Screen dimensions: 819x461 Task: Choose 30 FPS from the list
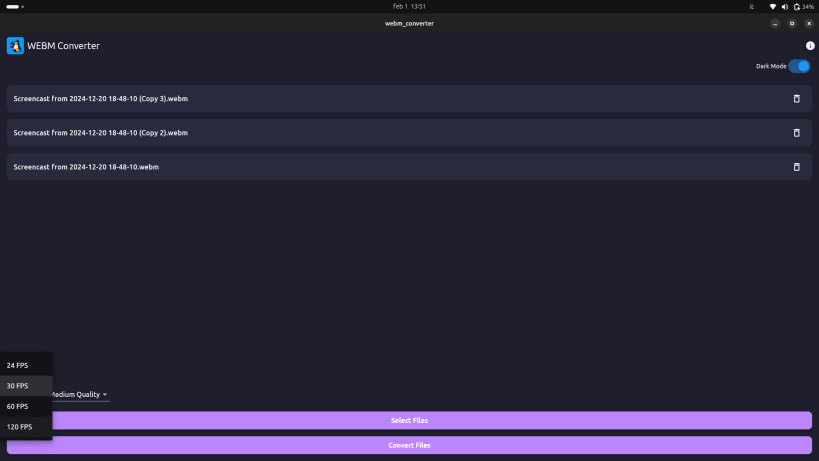26,386
